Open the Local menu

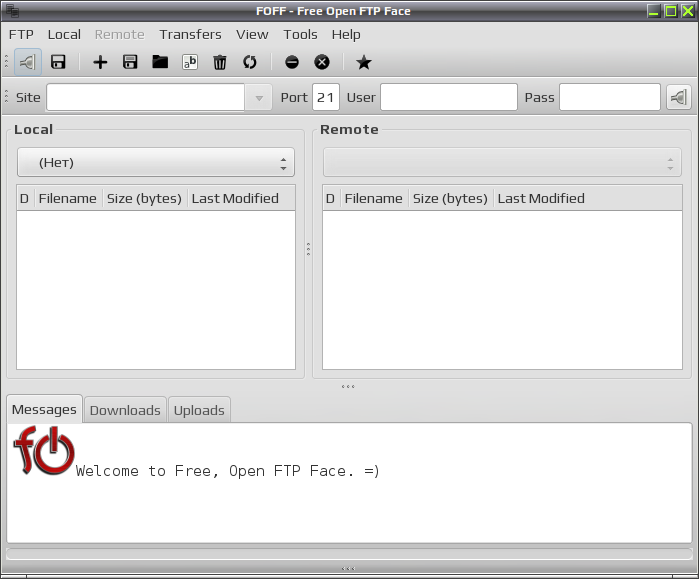pyautogui.click(x=64, y=34)
